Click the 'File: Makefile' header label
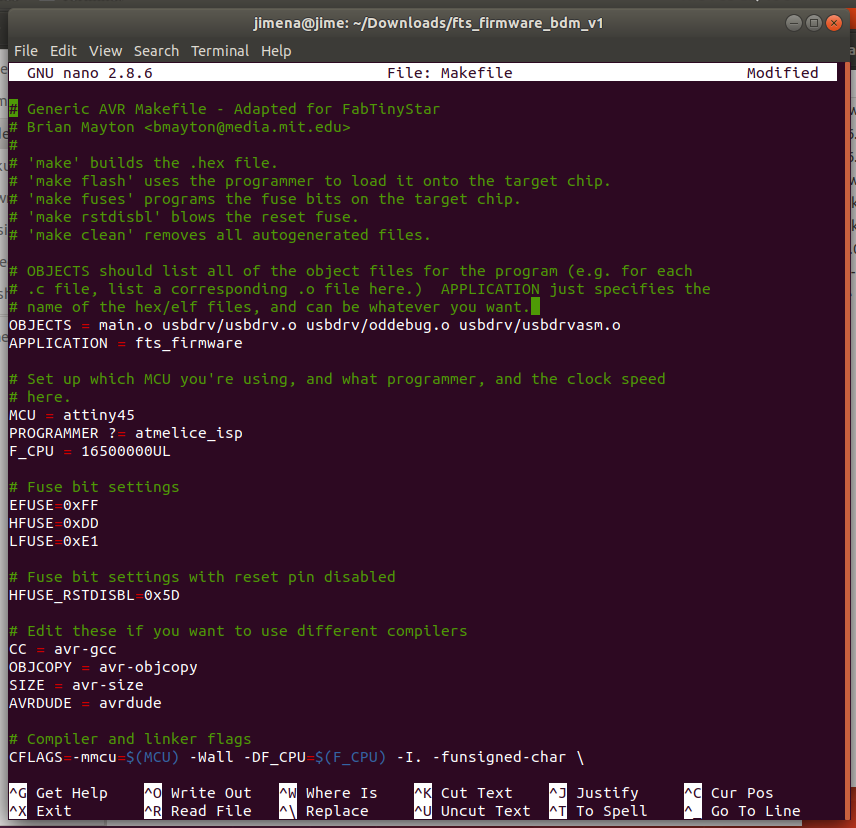856x828 pixels. 450,73
